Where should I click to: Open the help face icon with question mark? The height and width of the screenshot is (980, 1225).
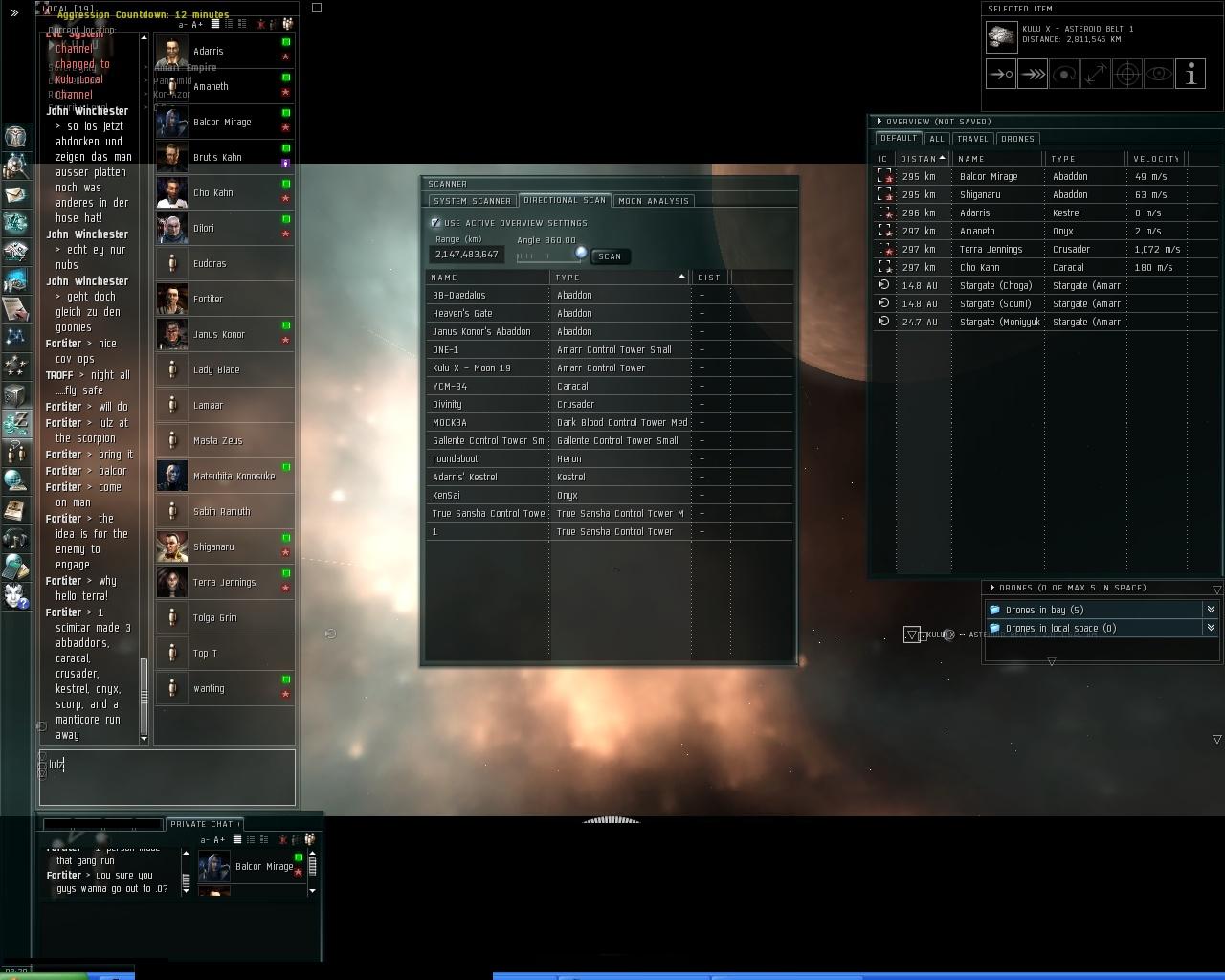(x=15, y=595)
